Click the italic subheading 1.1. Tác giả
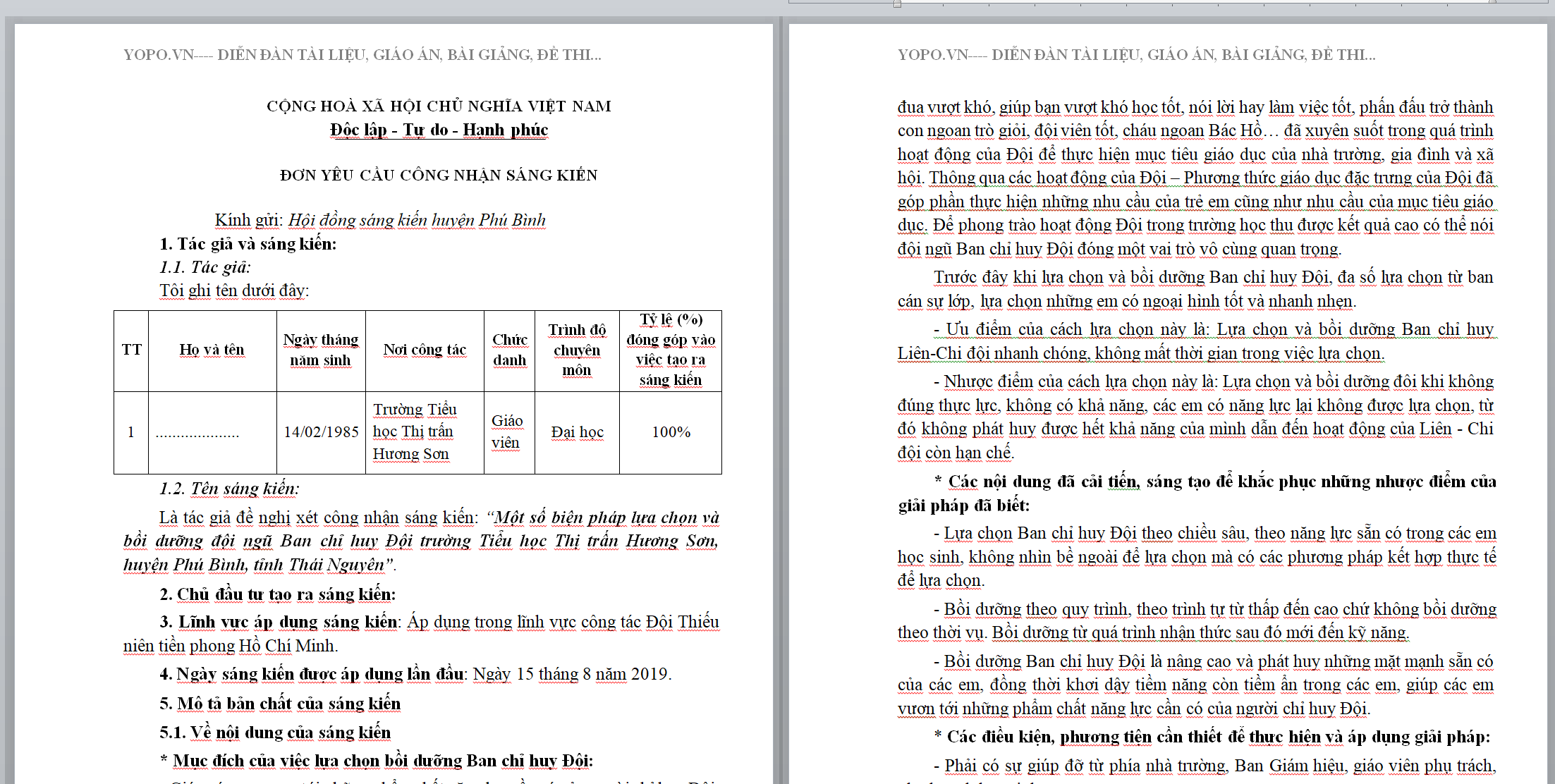Image resolution: width=1555 pixels, height=784 pixels. (x=205, y=267)
